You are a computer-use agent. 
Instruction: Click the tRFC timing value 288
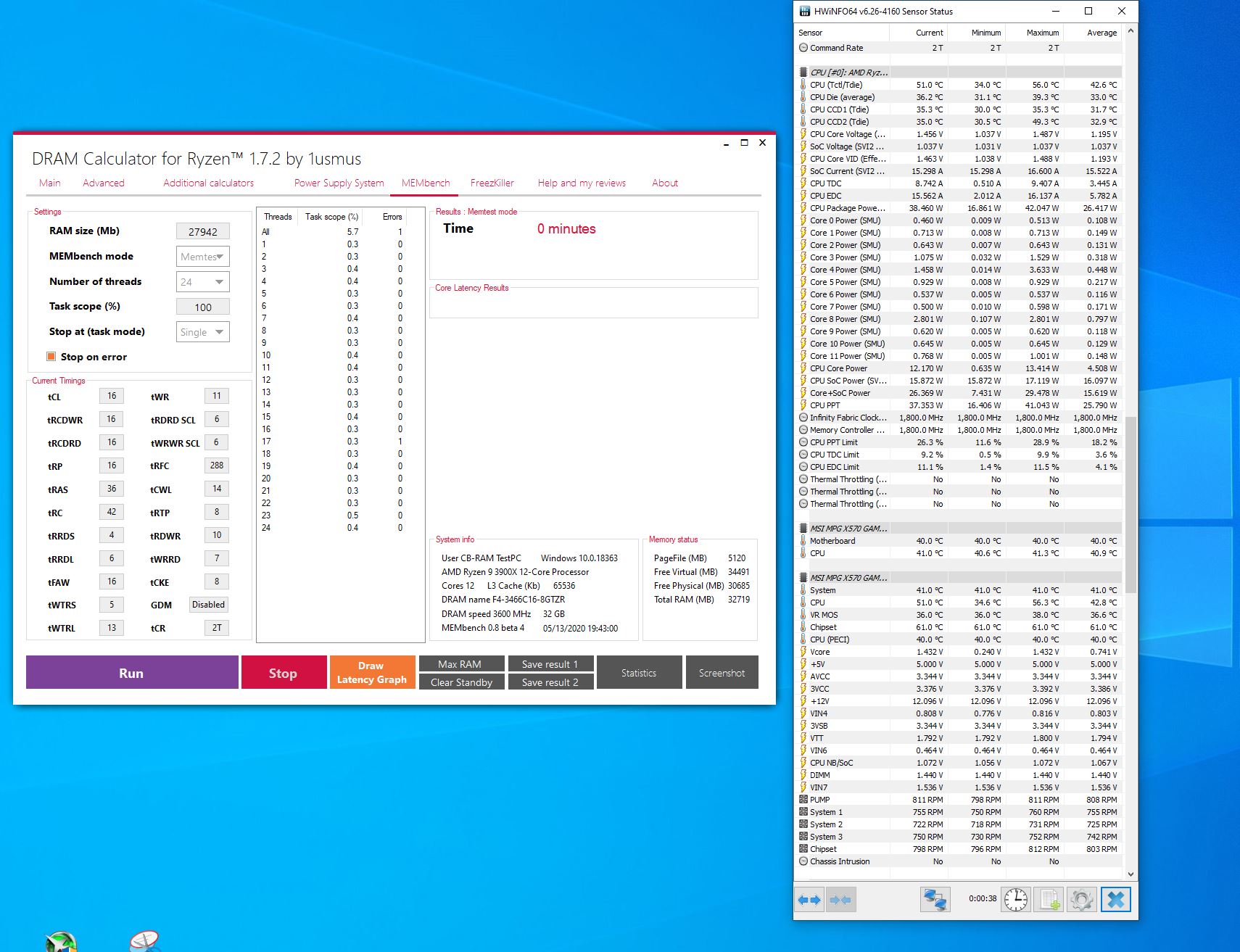[x=217, y=465]
